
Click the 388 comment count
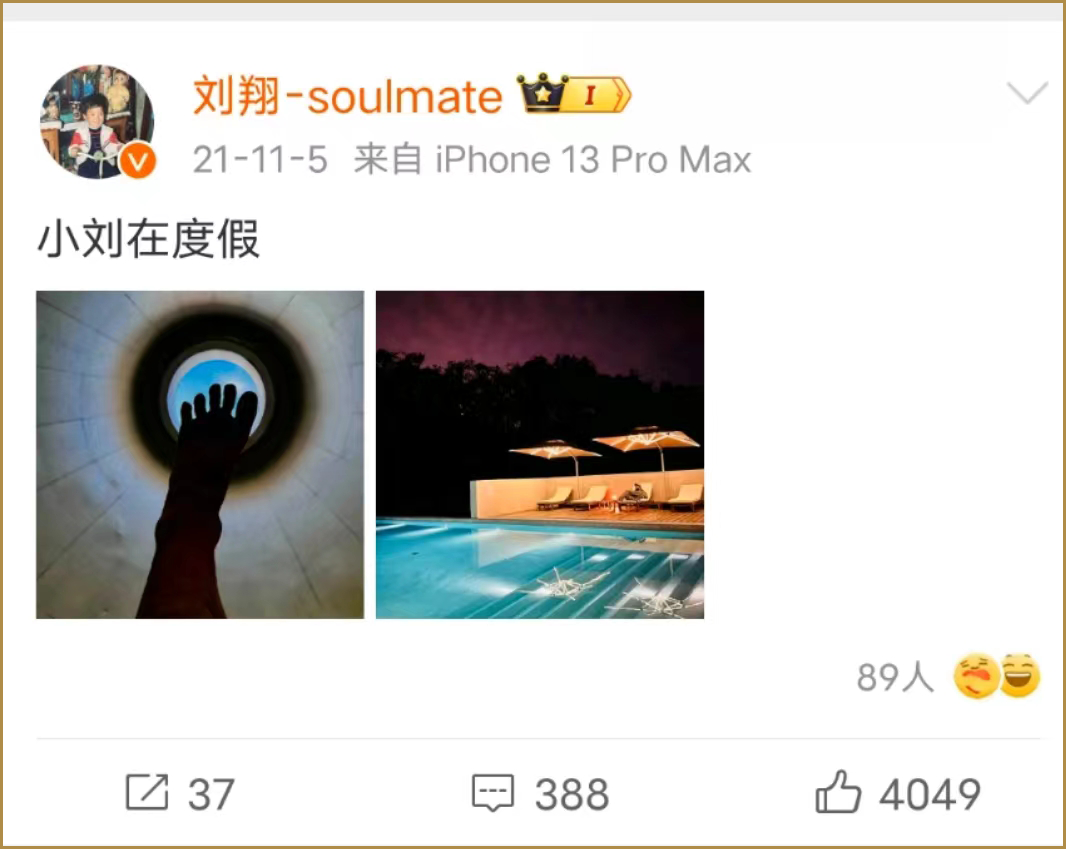tap(572, 794)
